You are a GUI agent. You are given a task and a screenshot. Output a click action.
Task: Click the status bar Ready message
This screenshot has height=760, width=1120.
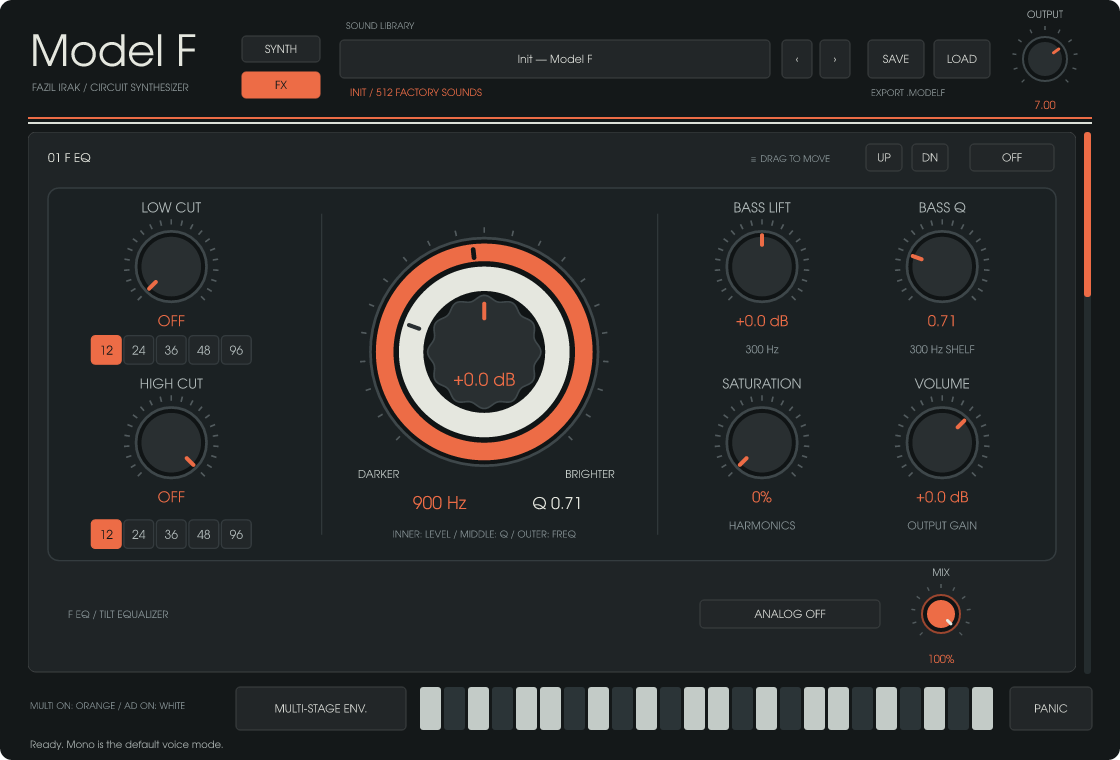[x=126, y=744]
